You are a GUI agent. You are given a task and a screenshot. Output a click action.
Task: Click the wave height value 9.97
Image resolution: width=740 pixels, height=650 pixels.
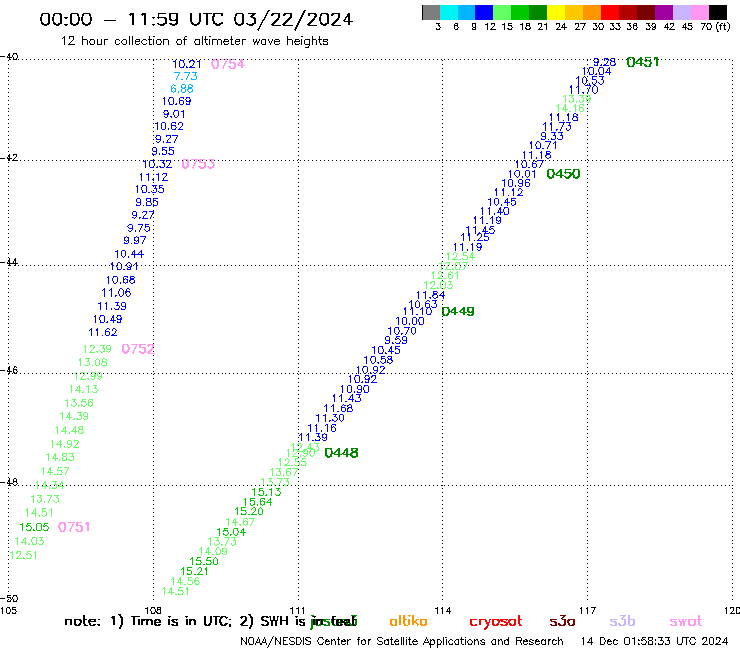[135, 240]
